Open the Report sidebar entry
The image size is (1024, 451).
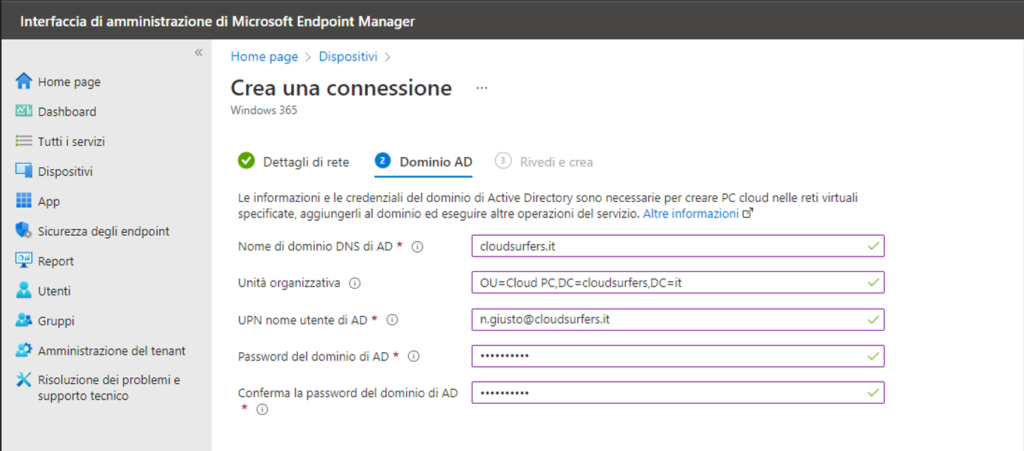(x=44, y=261)
